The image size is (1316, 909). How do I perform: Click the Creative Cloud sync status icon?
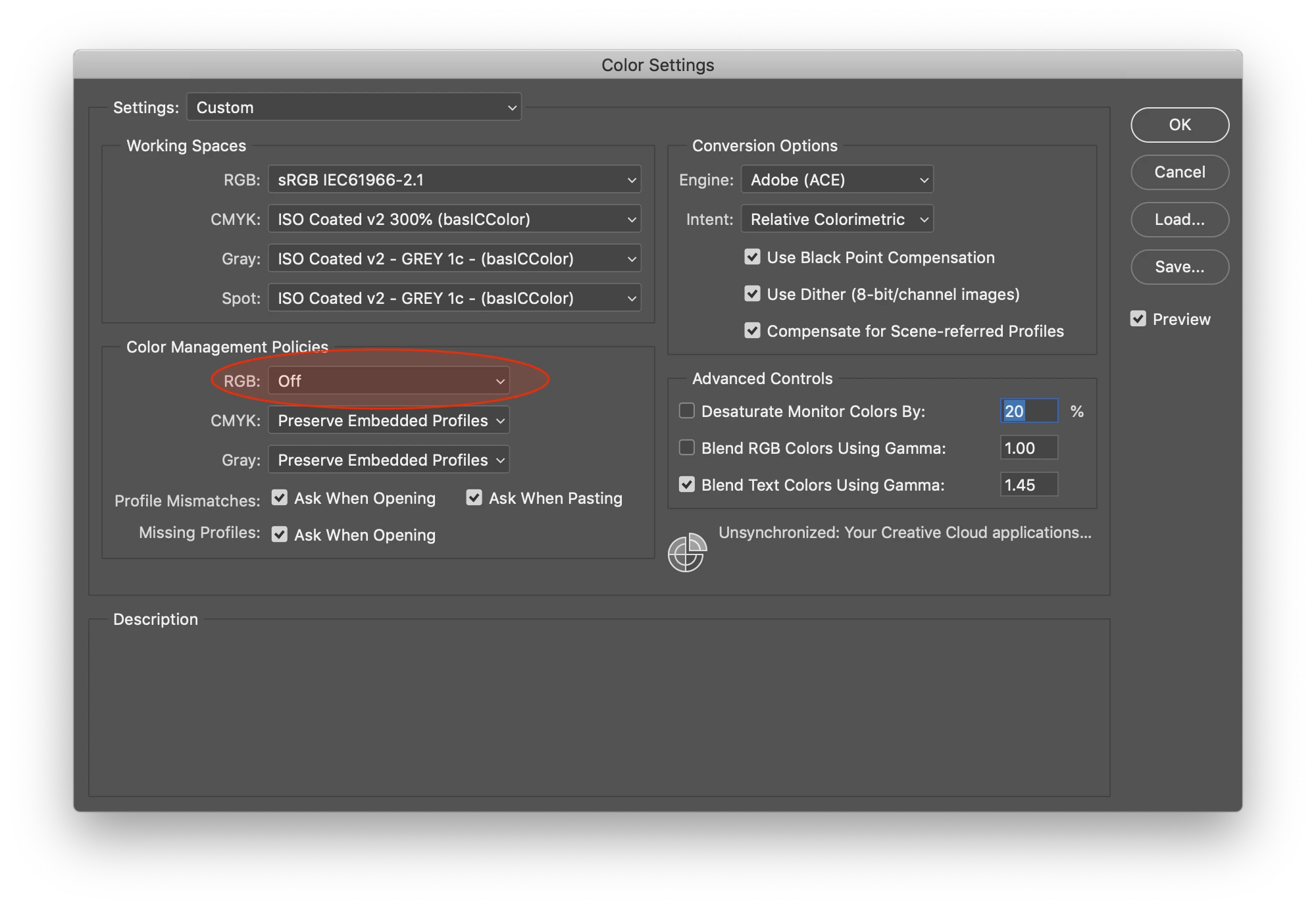point(687,553)
